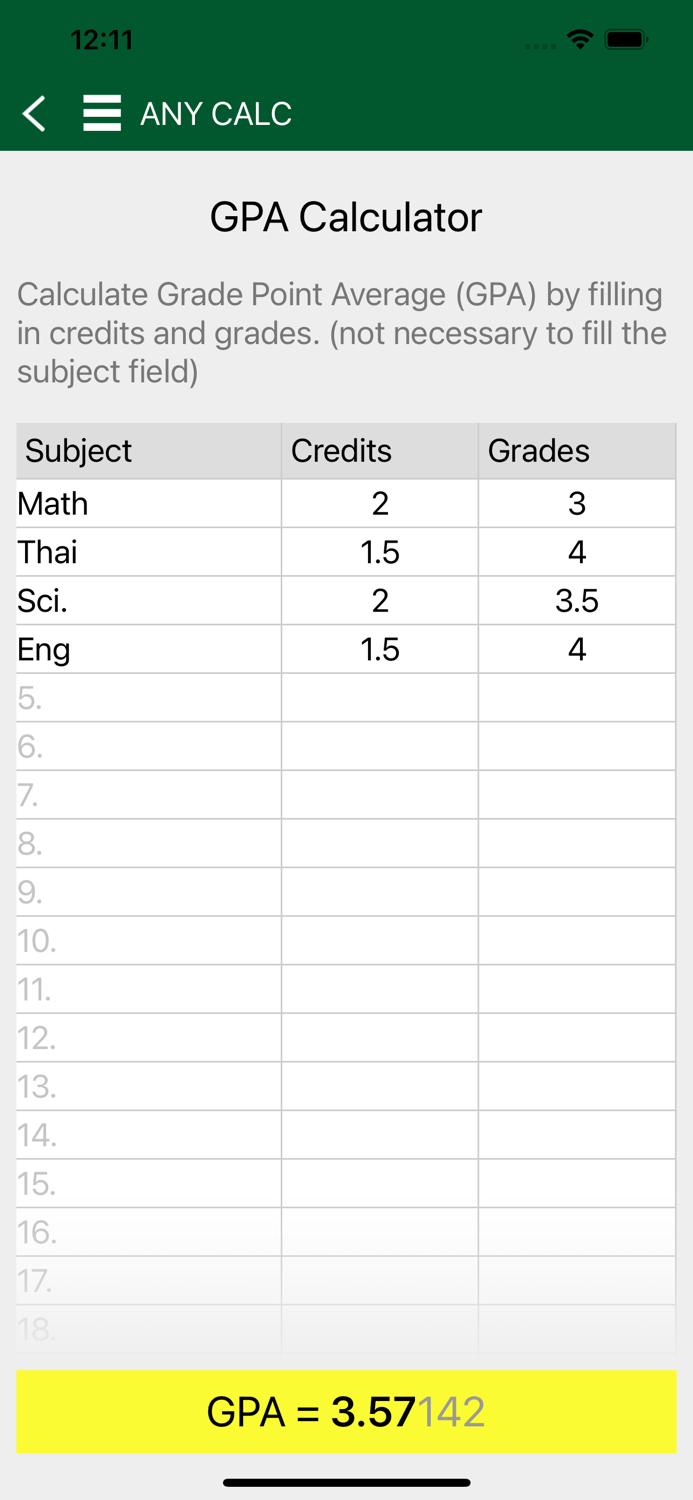Viewport: 693px width, 1500px height.
Task: Open the hamburger navigation menu
Action: 101,113
